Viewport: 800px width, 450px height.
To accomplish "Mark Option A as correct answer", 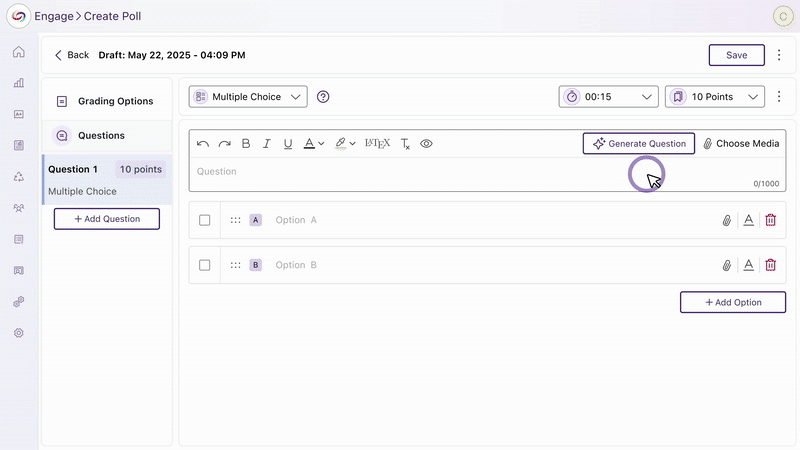I will point(204,220).
